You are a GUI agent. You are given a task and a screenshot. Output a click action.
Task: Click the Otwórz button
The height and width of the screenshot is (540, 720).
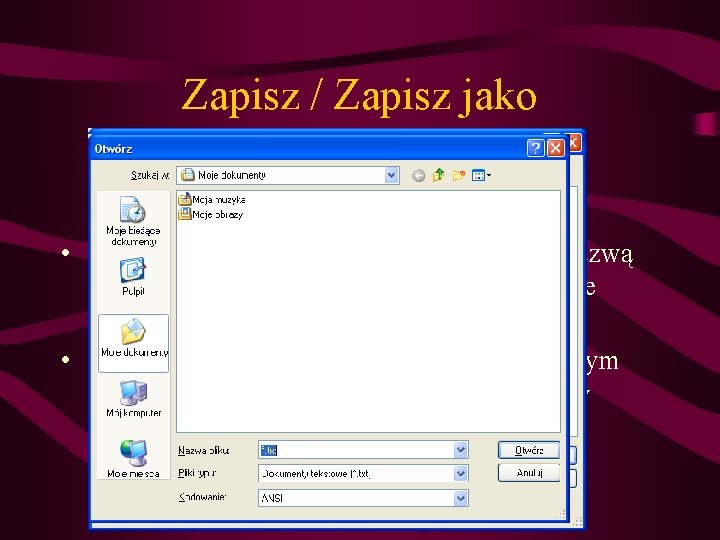[x=529, y=450]
